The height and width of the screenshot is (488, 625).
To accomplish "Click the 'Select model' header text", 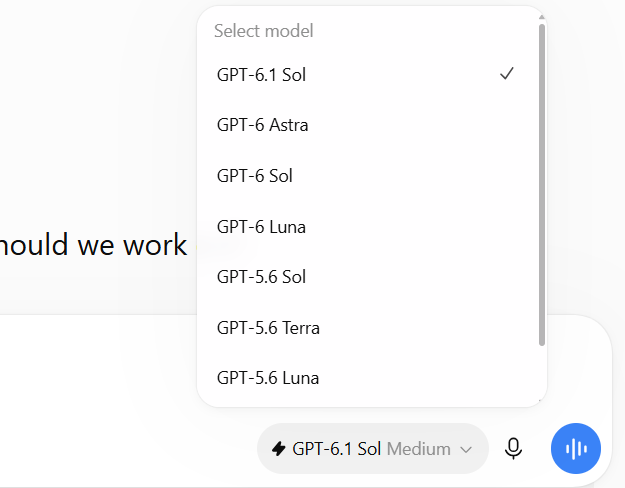I will [263, 31].
